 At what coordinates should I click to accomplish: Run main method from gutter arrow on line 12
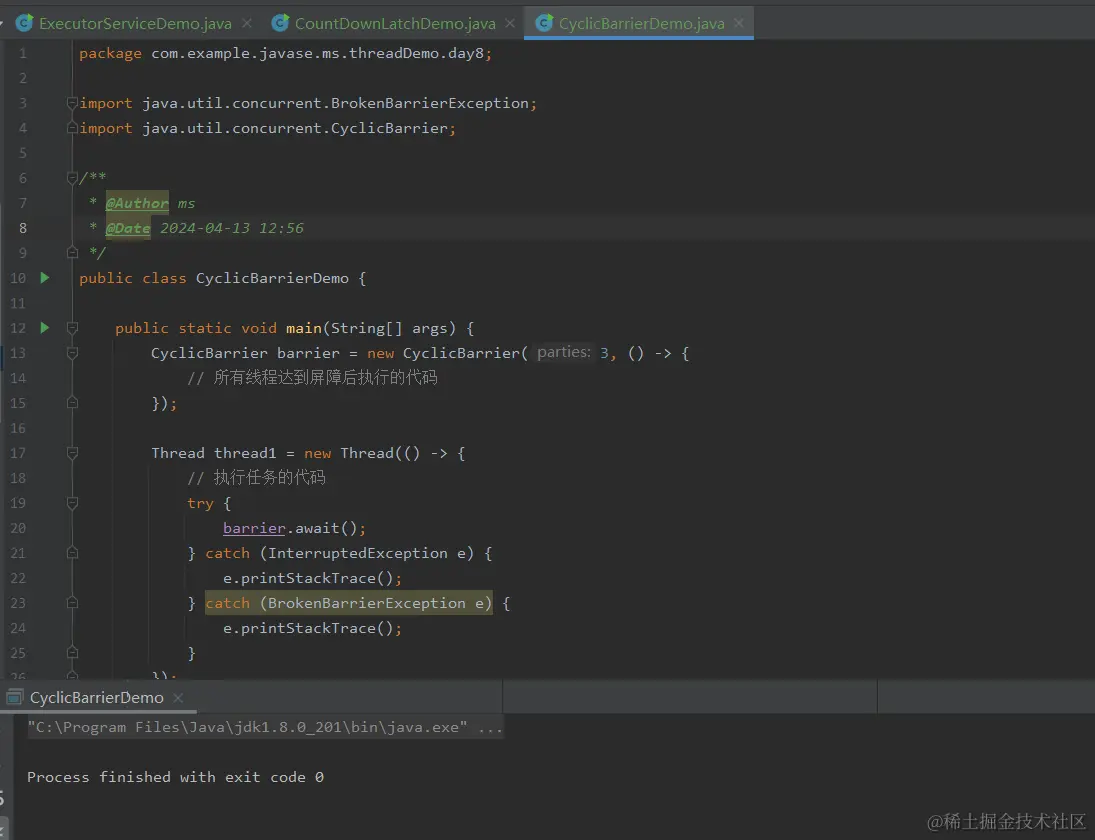pos(45,327)
